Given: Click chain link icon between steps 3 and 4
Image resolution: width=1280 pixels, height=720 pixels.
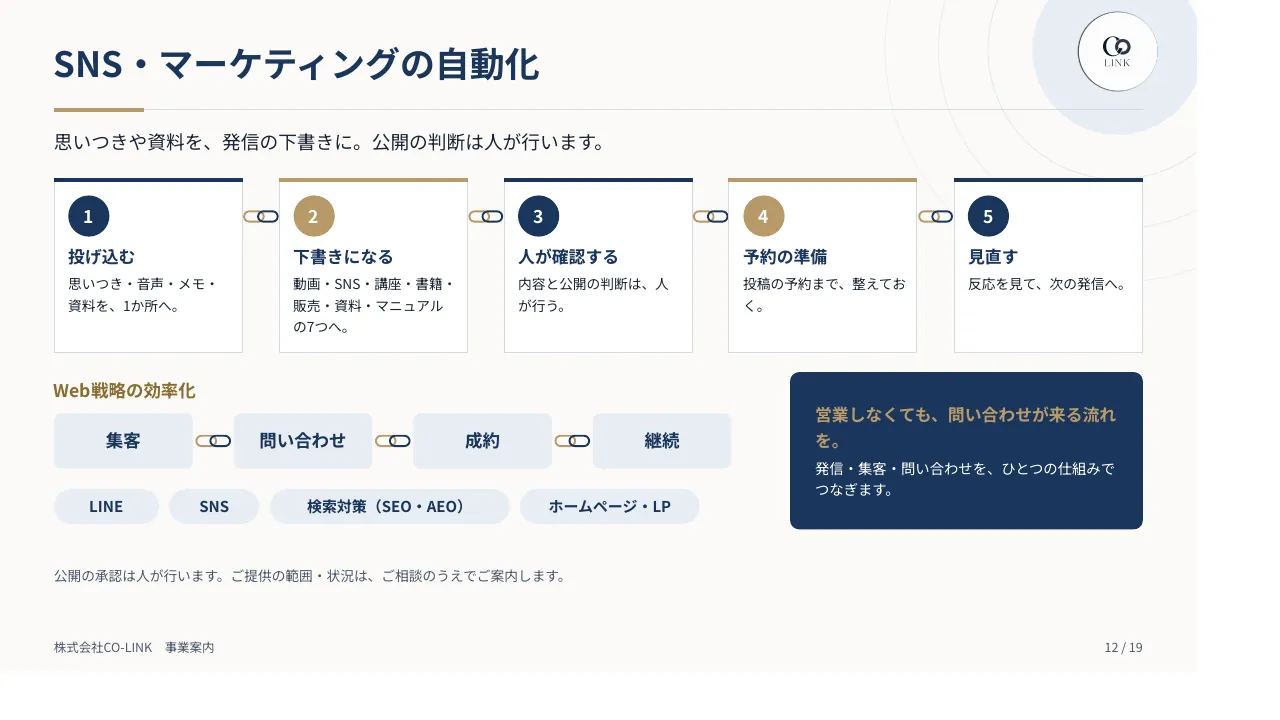Looking at the screenshot, I should pos(711,216).
